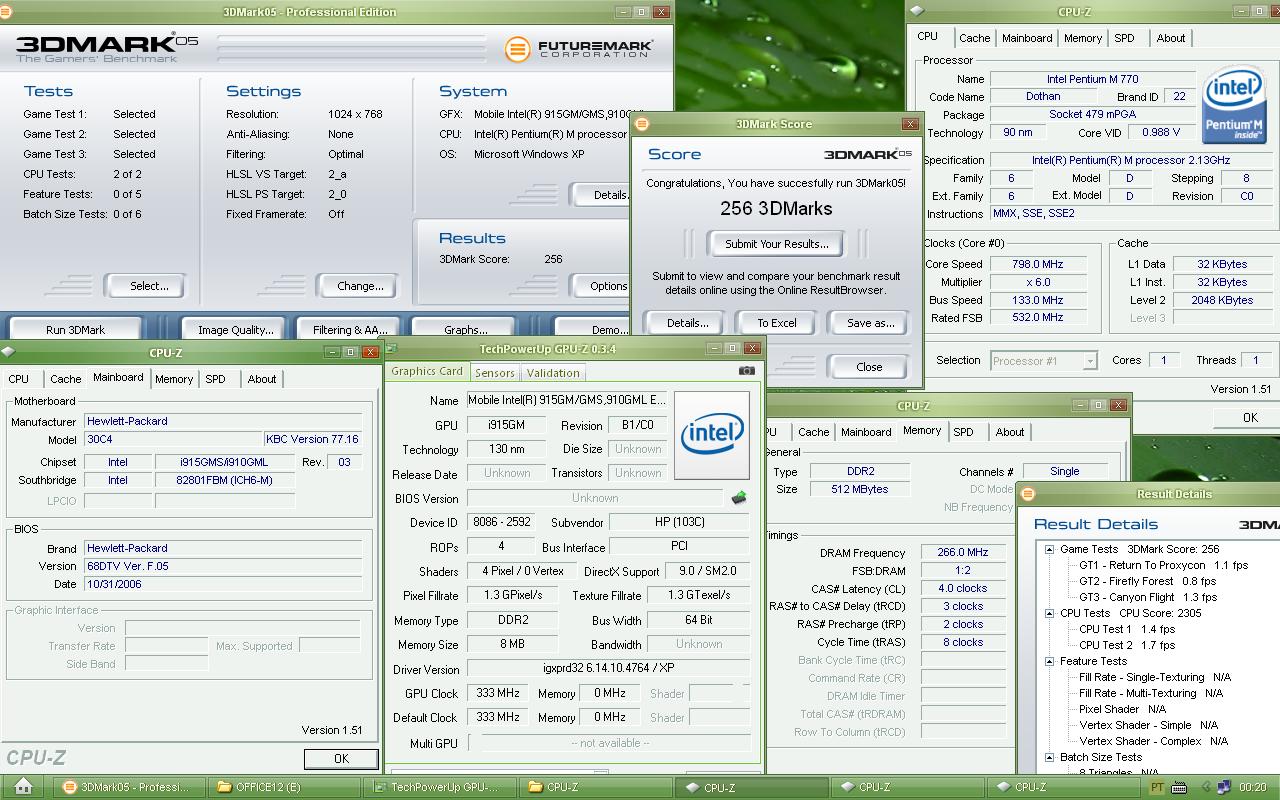
Task: Click the network connection tray icon
Action: click(1222, 787)
